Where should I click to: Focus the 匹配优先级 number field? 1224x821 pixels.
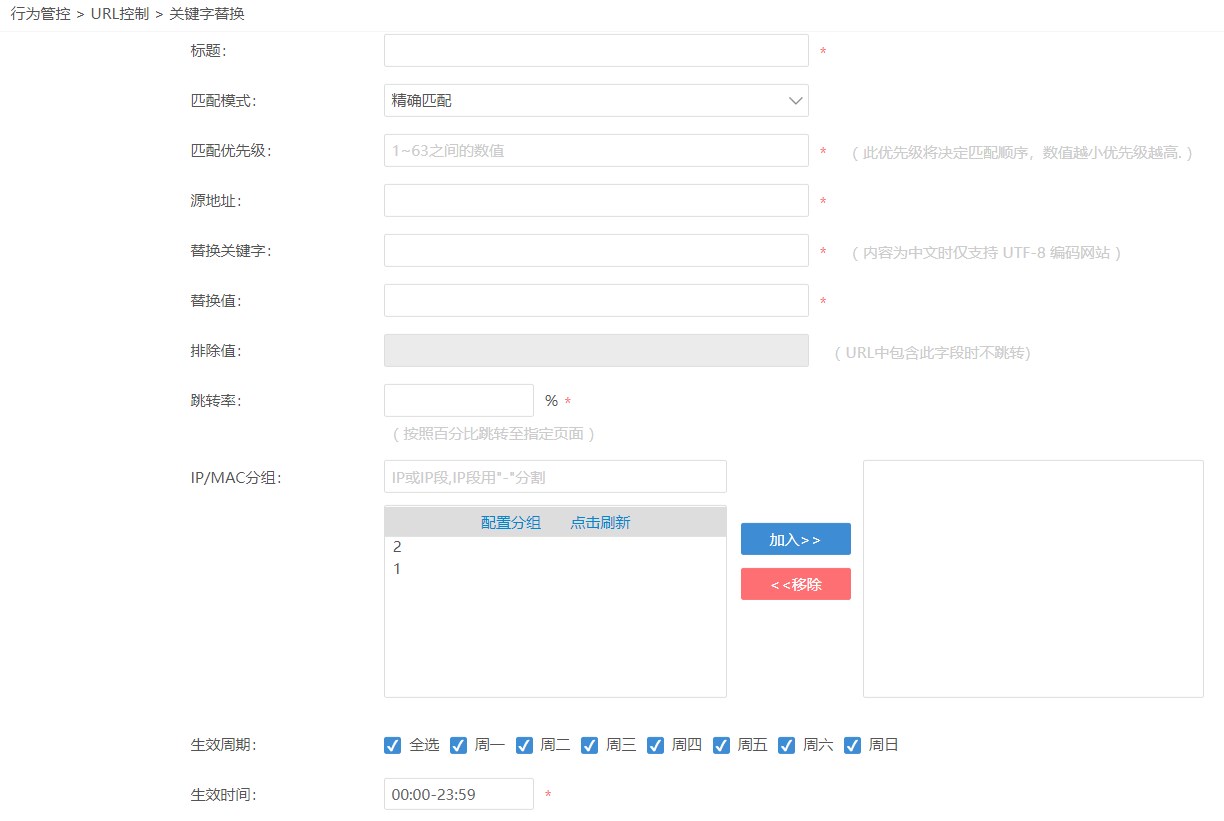click(596, 150)
